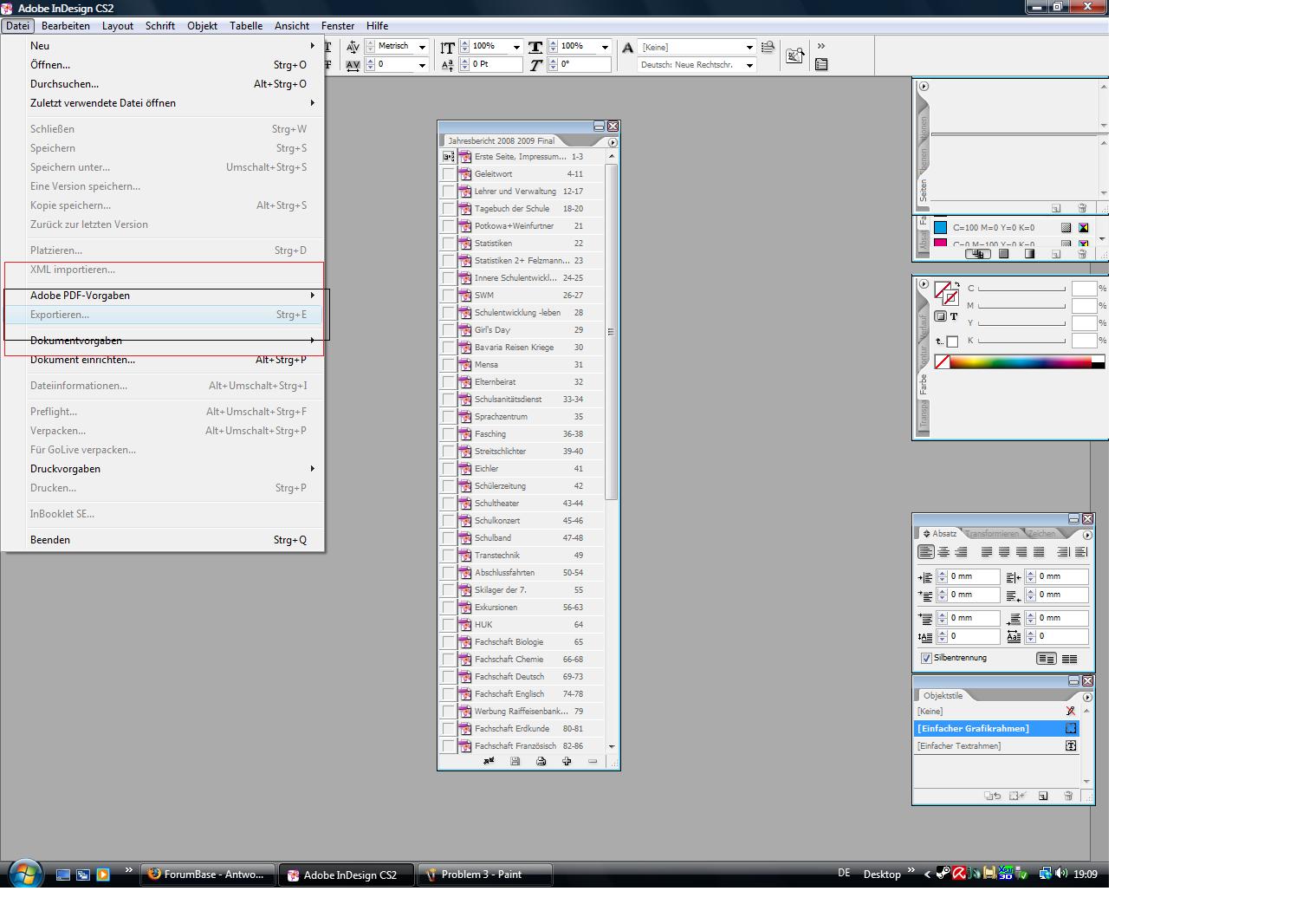The image size is (1316, 917).
Task: Remove a document with the minus icon in book panel
Action: pos(593,761)
